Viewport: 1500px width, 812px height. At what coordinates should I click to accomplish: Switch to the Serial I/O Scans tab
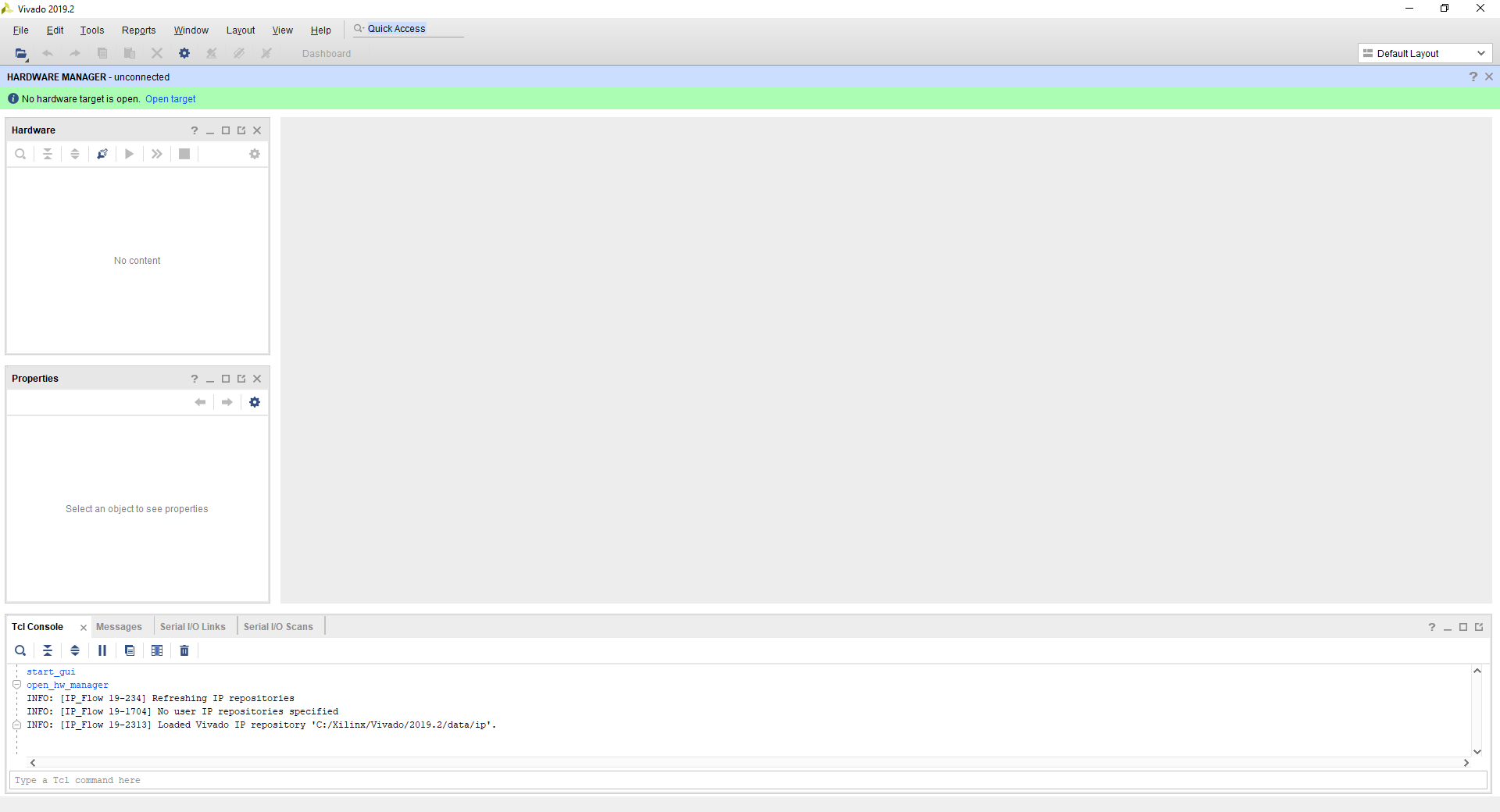click(278, 627)
